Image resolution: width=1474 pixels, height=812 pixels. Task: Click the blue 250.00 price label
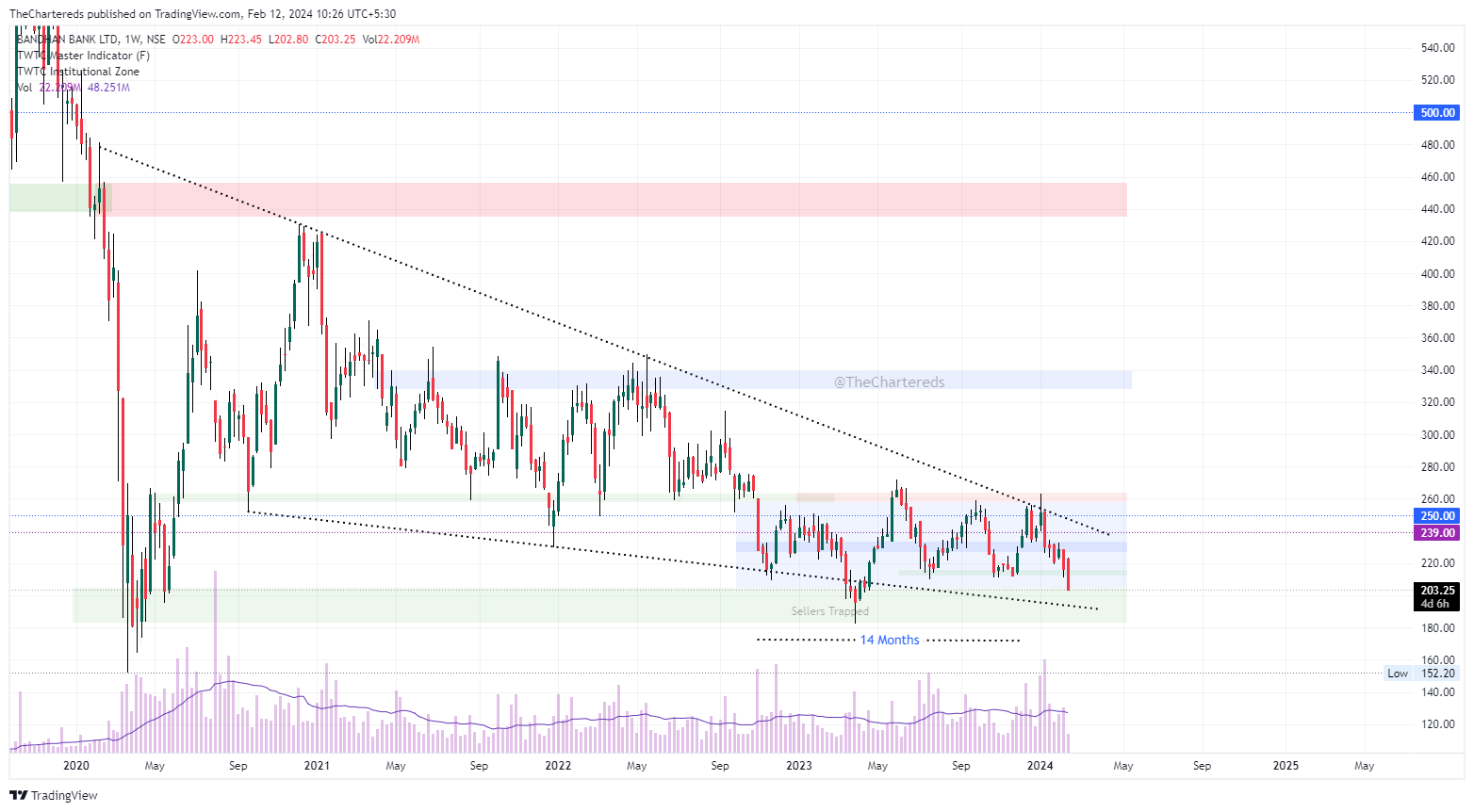tap(1437, 516)
